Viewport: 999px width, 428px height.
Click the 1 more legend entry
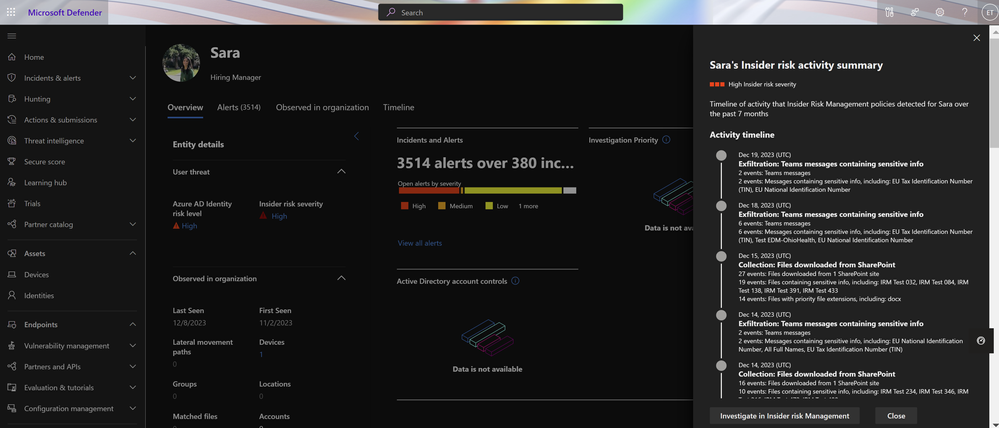(528, 206)
